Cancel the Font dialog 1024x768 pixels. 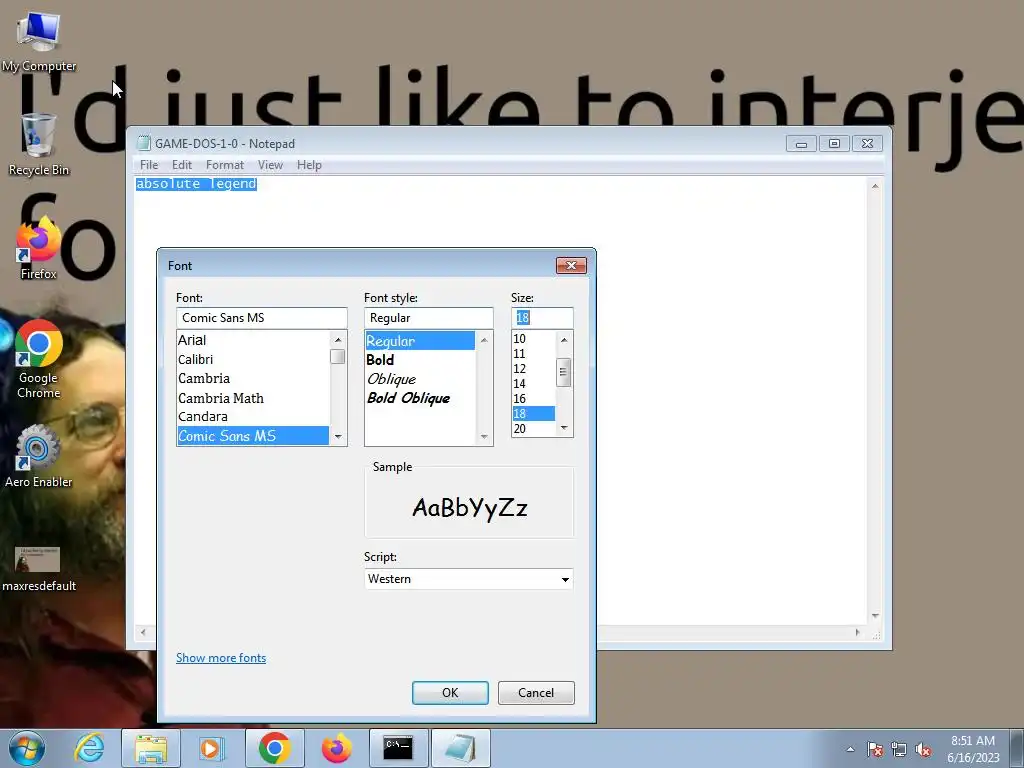[536, 693]
